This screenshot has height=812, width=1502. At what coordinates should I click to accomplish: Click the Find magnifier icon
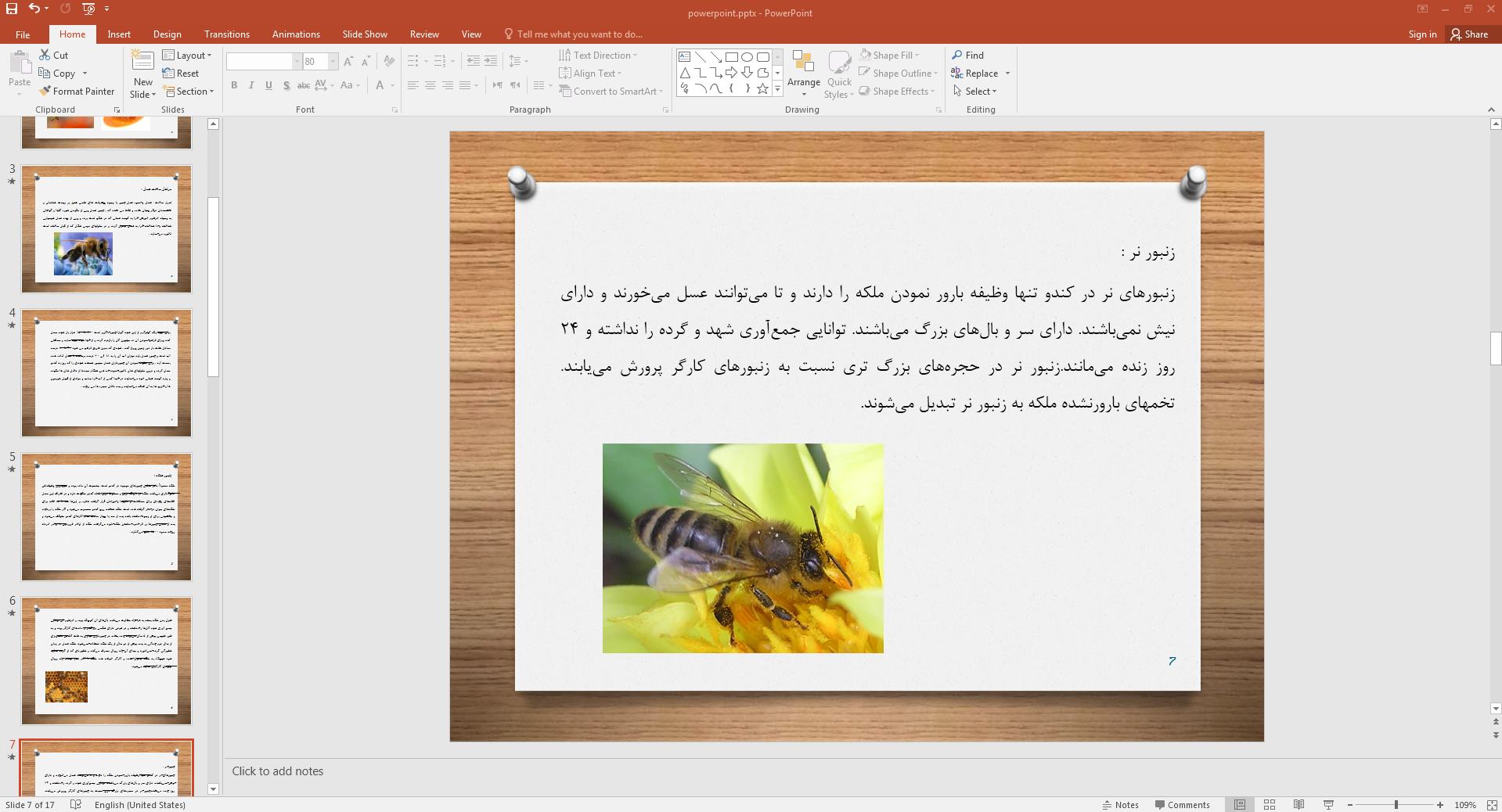(x=956, y=55)
